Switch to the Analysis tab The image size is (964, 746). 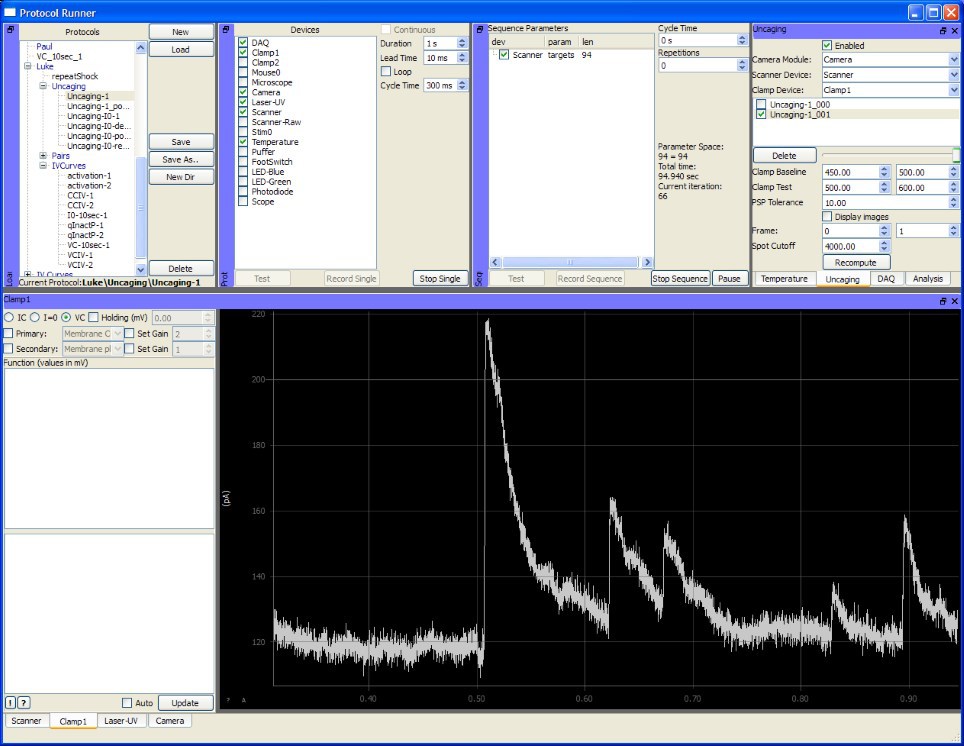point(928,279)
